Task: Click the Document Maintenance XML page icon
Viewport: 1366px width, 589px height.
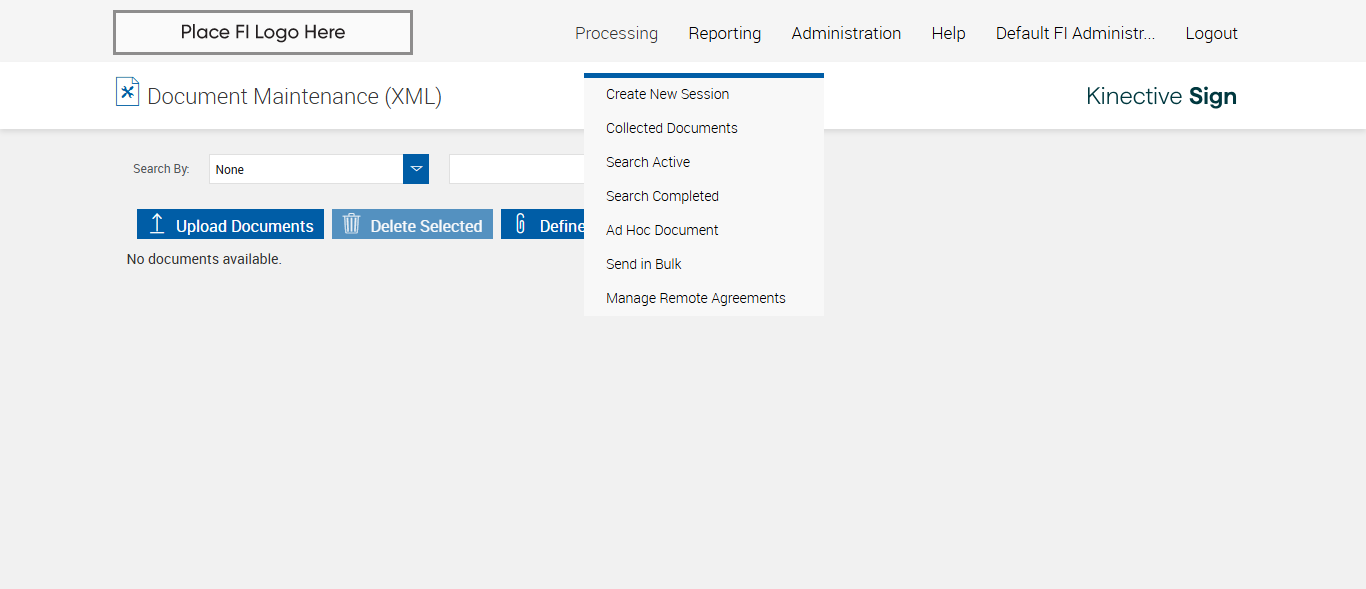Action: click(127, 92)
